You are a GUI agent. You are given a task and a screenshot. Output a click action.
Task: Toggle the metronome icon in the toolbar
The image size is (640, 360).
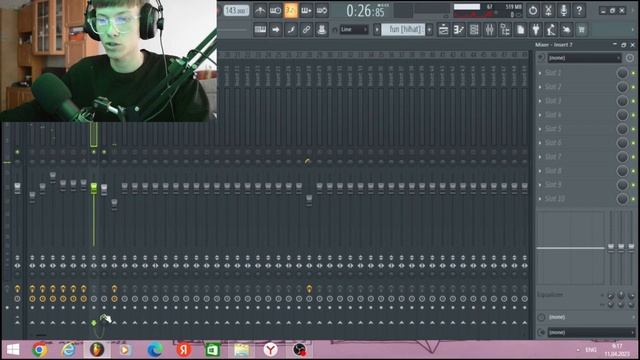click(260, 11)
